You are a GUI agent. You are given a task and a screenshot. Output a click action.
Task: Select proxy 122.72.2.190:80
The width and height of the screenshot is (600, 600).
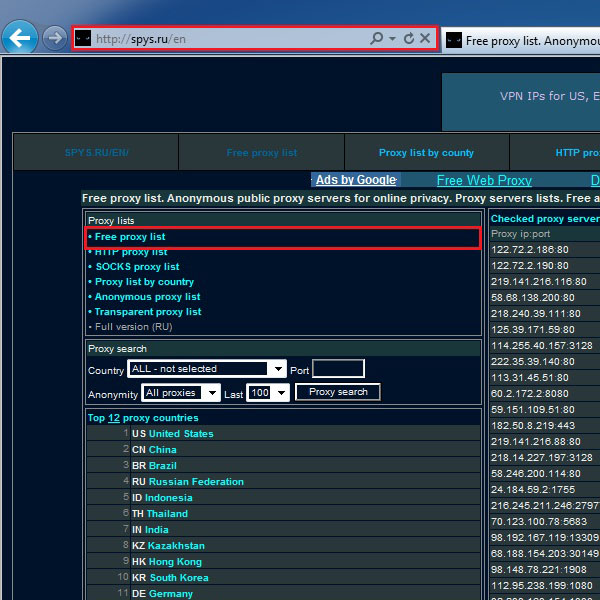(530, 266)
